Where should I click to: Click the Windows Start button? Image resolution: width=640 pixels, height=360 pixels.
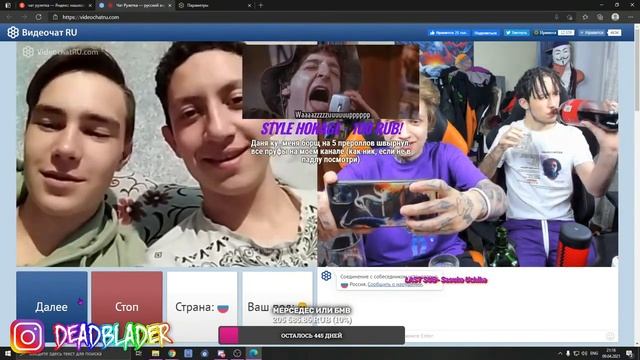[7, 353]
